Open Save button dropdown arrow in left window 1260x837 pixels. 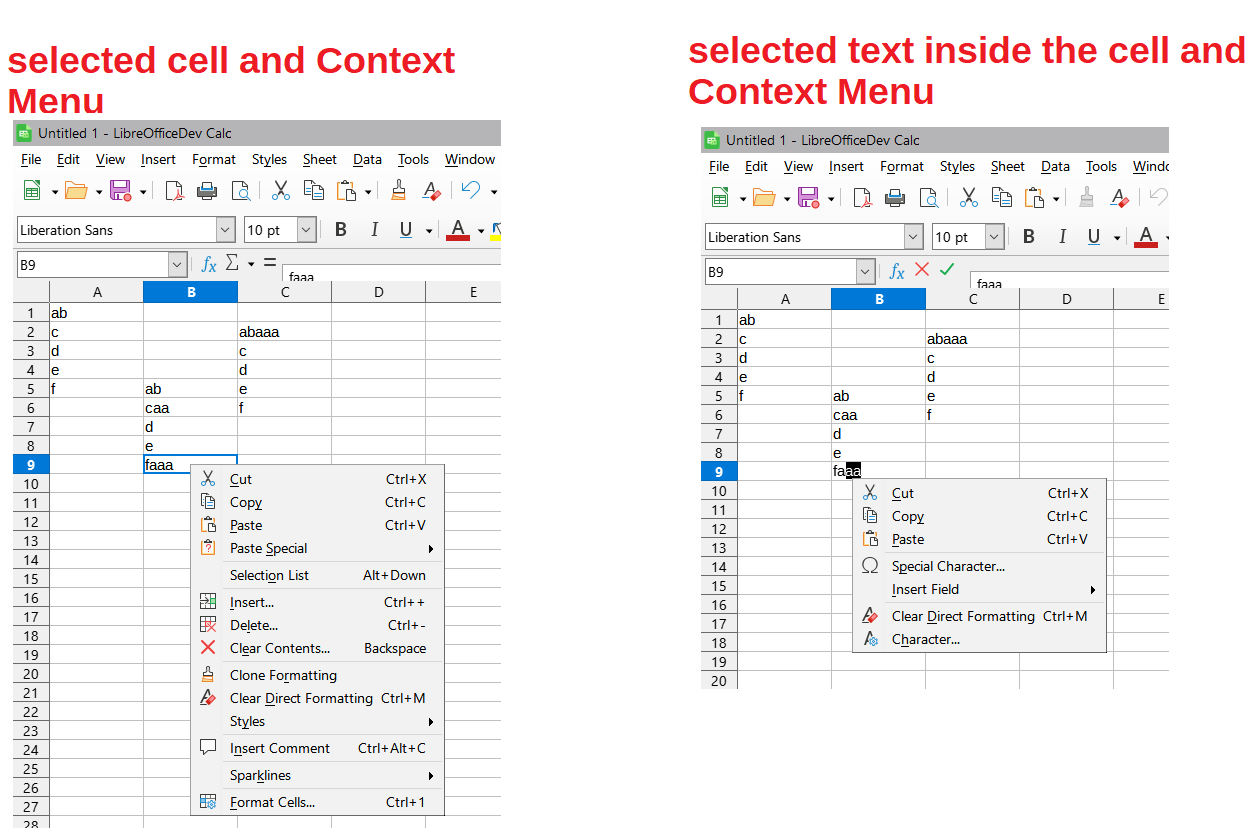143,191
